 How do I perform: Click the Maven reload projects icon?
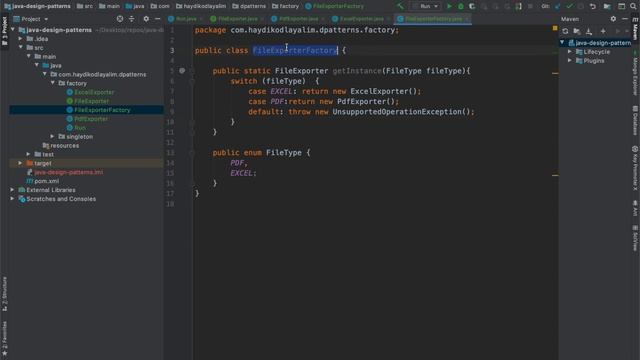click(x=565, y=31)
